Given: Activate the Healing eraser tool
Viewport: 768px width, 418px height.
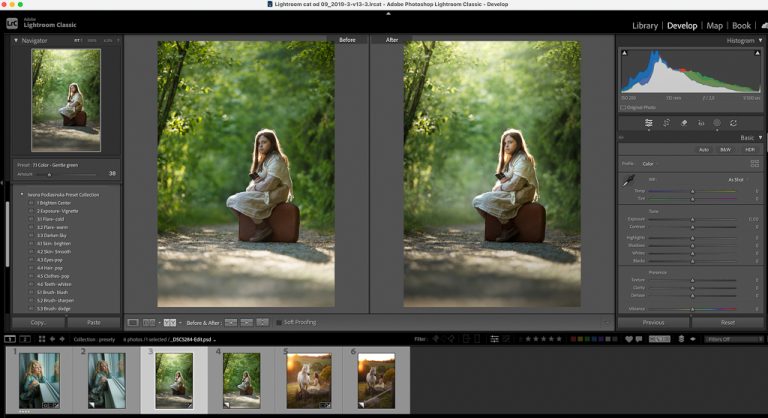Looking at the screenshot, I should point(683,123).
